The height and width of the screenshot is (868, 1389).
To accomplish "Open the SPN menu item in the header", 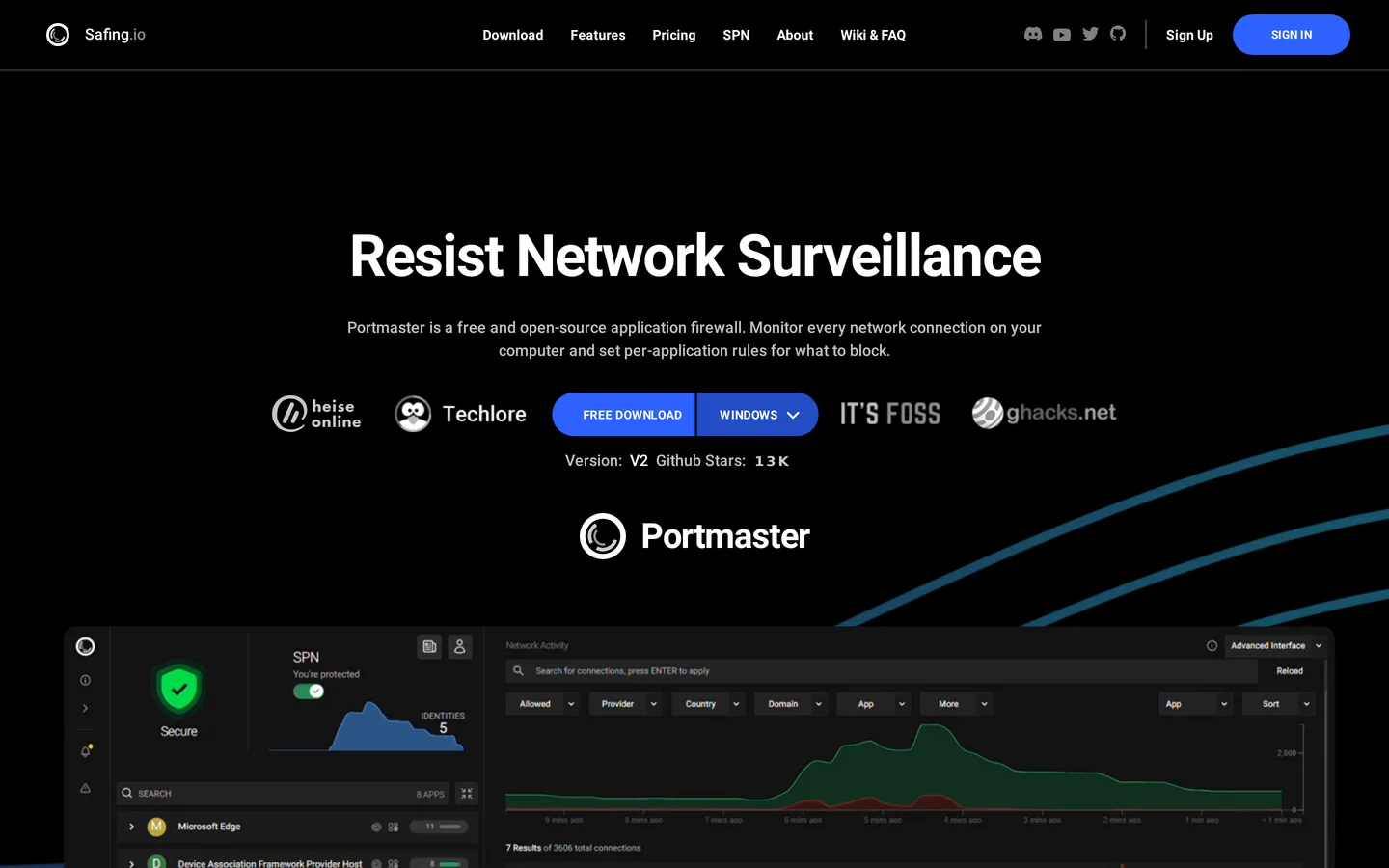I will click(x=736, y=35).
